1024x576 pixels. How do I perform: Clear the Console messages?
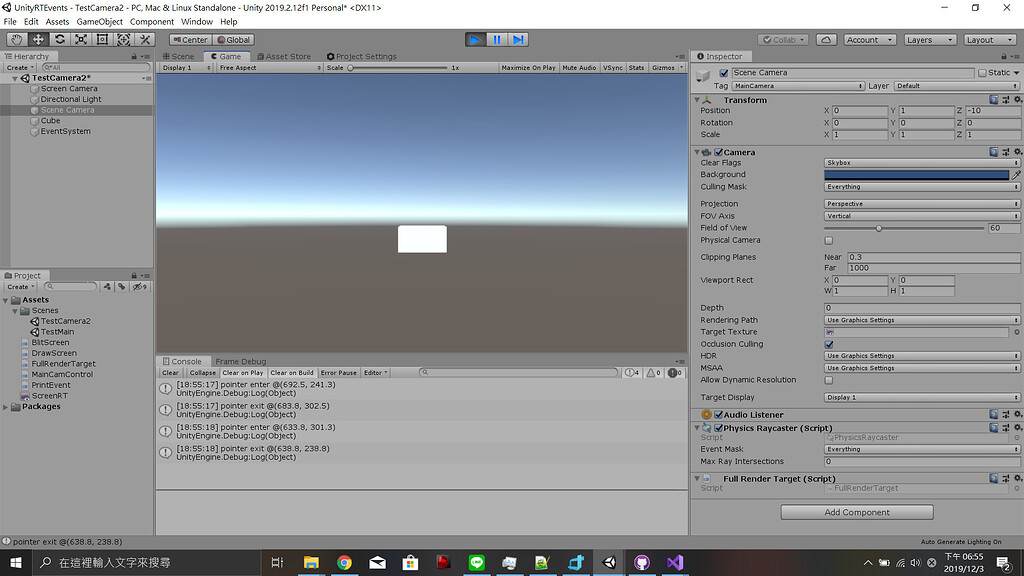(170, 372)
